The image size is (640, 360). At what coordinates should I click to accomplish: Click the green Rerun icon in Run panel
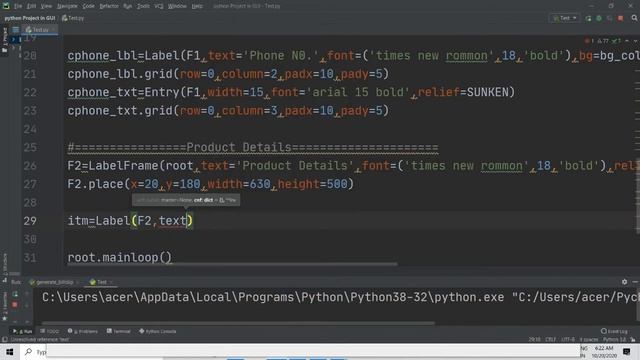tap(15, 294)
